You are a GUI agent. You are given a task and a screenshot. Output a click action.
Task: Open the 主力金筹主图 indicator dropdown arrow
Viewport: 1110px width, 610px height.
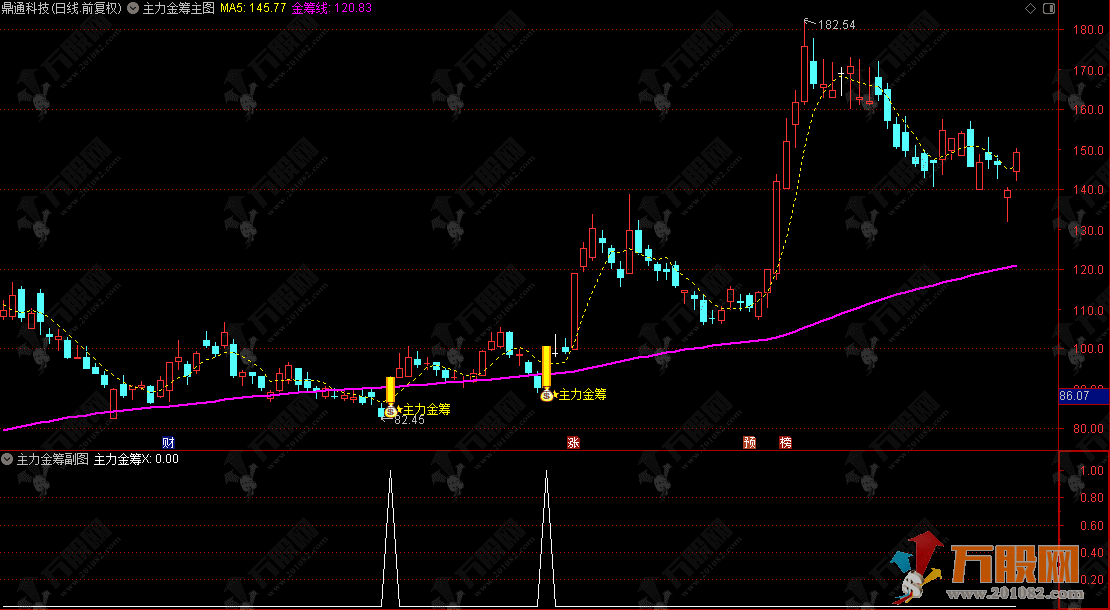point(134,8)
